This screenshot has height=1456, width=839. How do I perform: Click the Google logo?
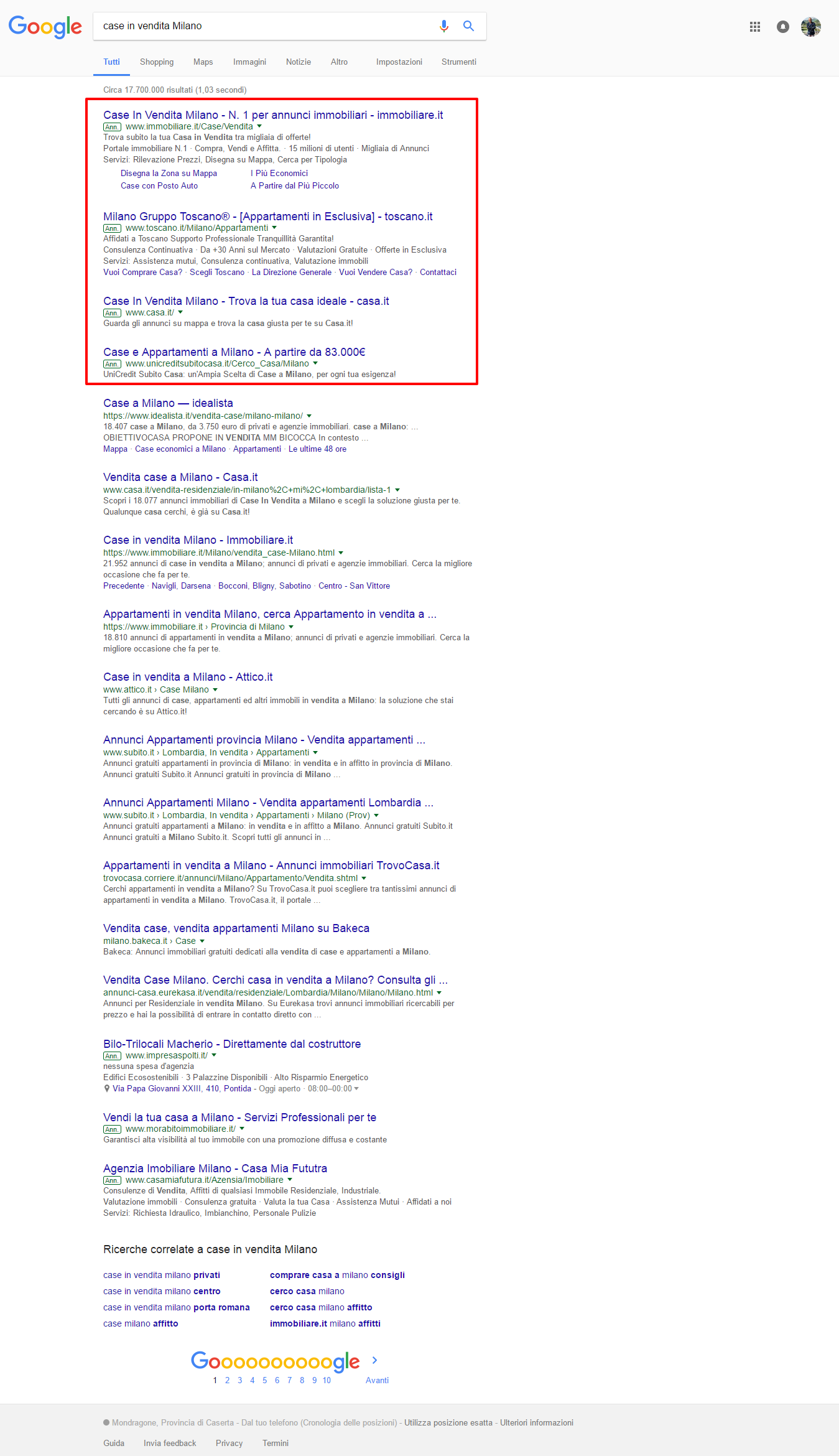(x=45, y=26)
